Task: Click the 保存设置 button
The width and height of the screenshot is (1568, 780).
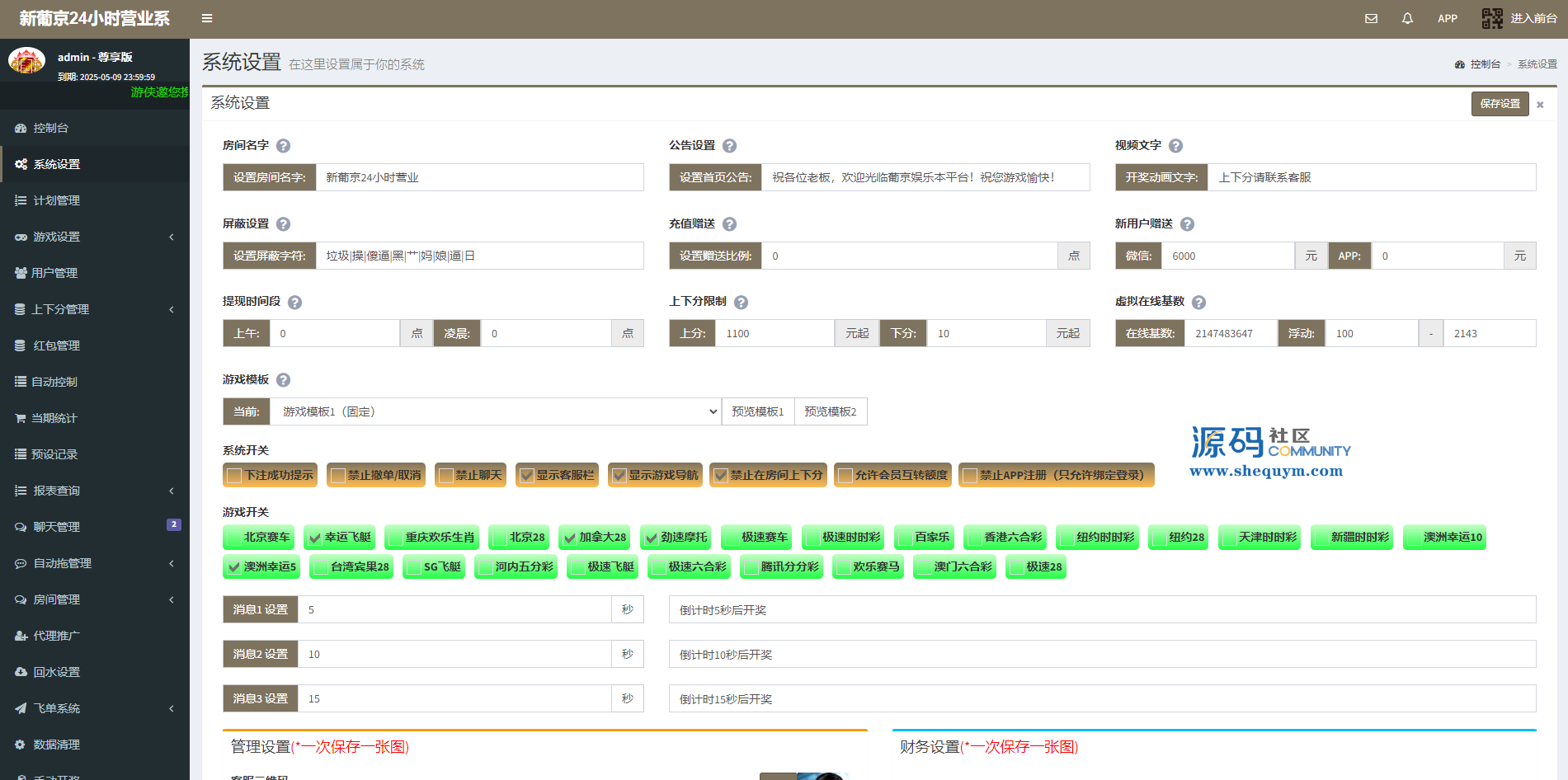Action: tap(1500, 104)
